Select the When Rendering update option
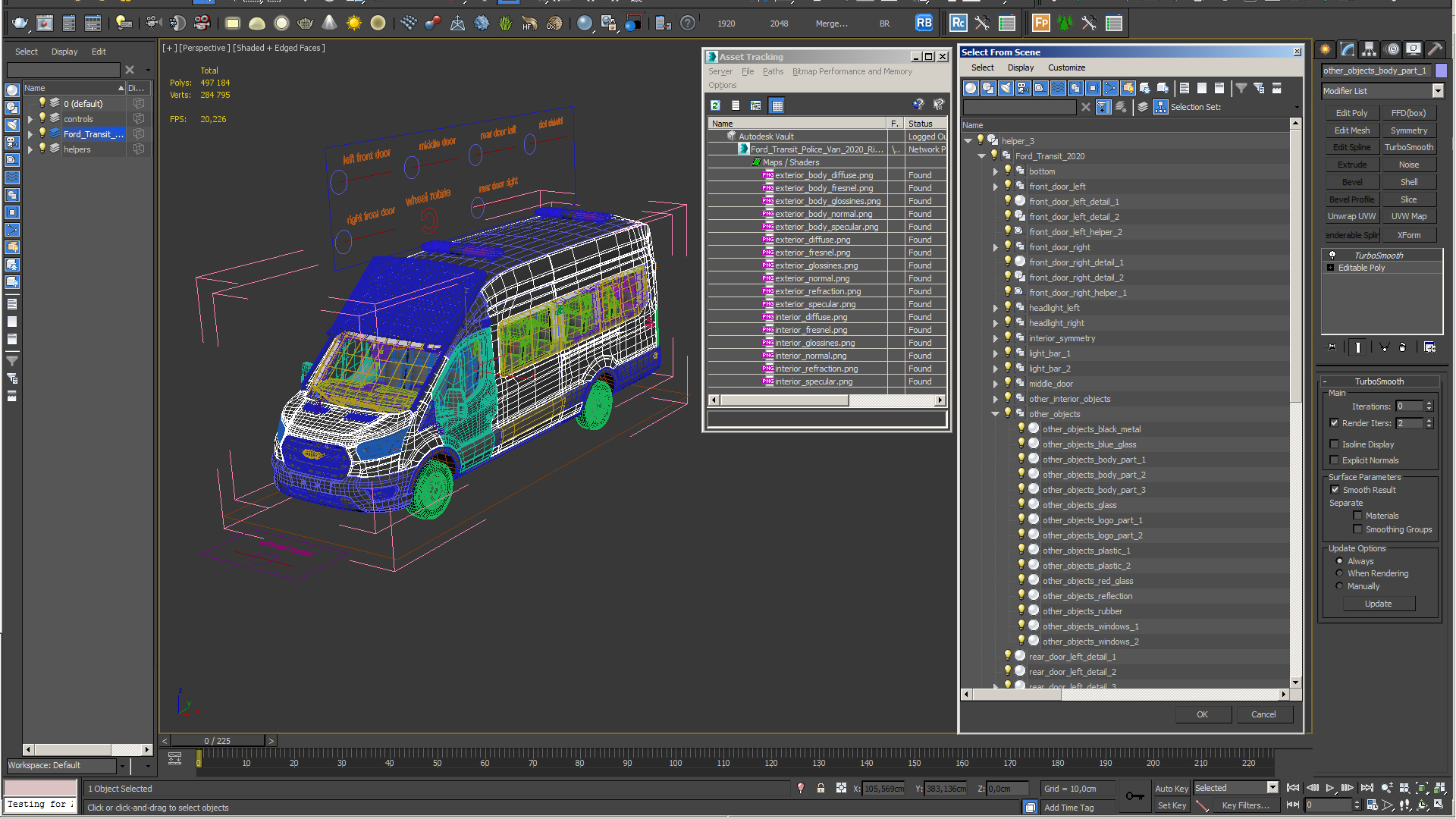Image resolution: width=1456 pixels, height=819 pixels. 1339,573
